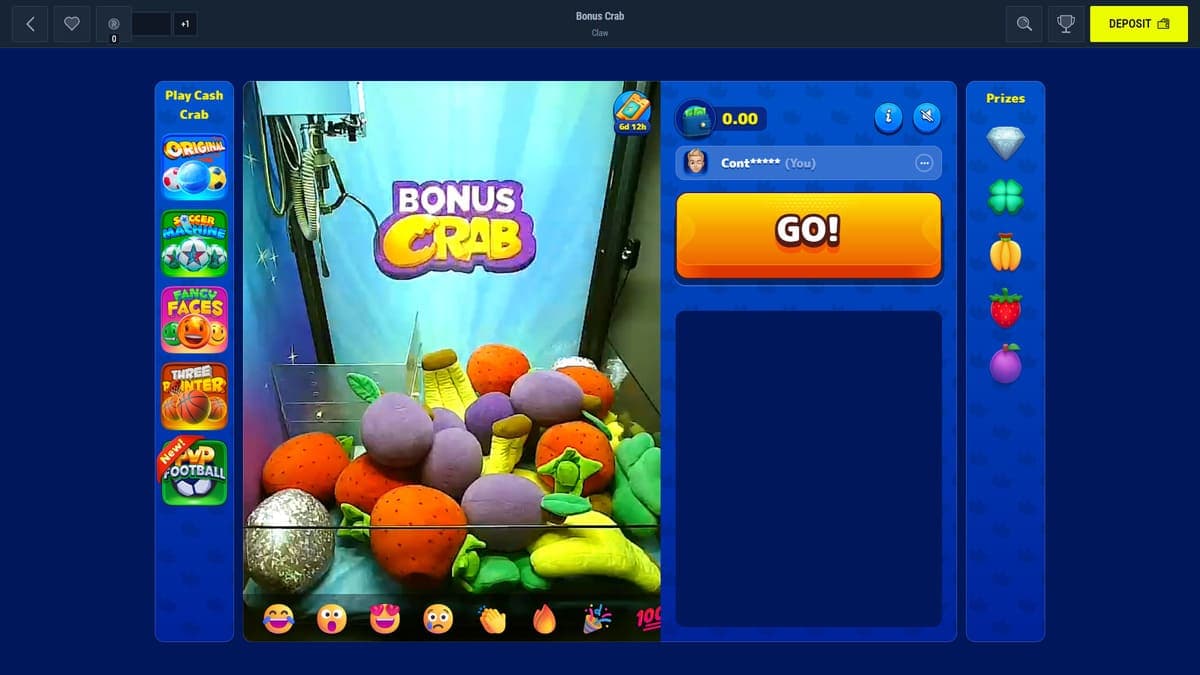Send the heart-eyes emoji reaction
The height and width of the screenshot is (675, 1200).
385,619
